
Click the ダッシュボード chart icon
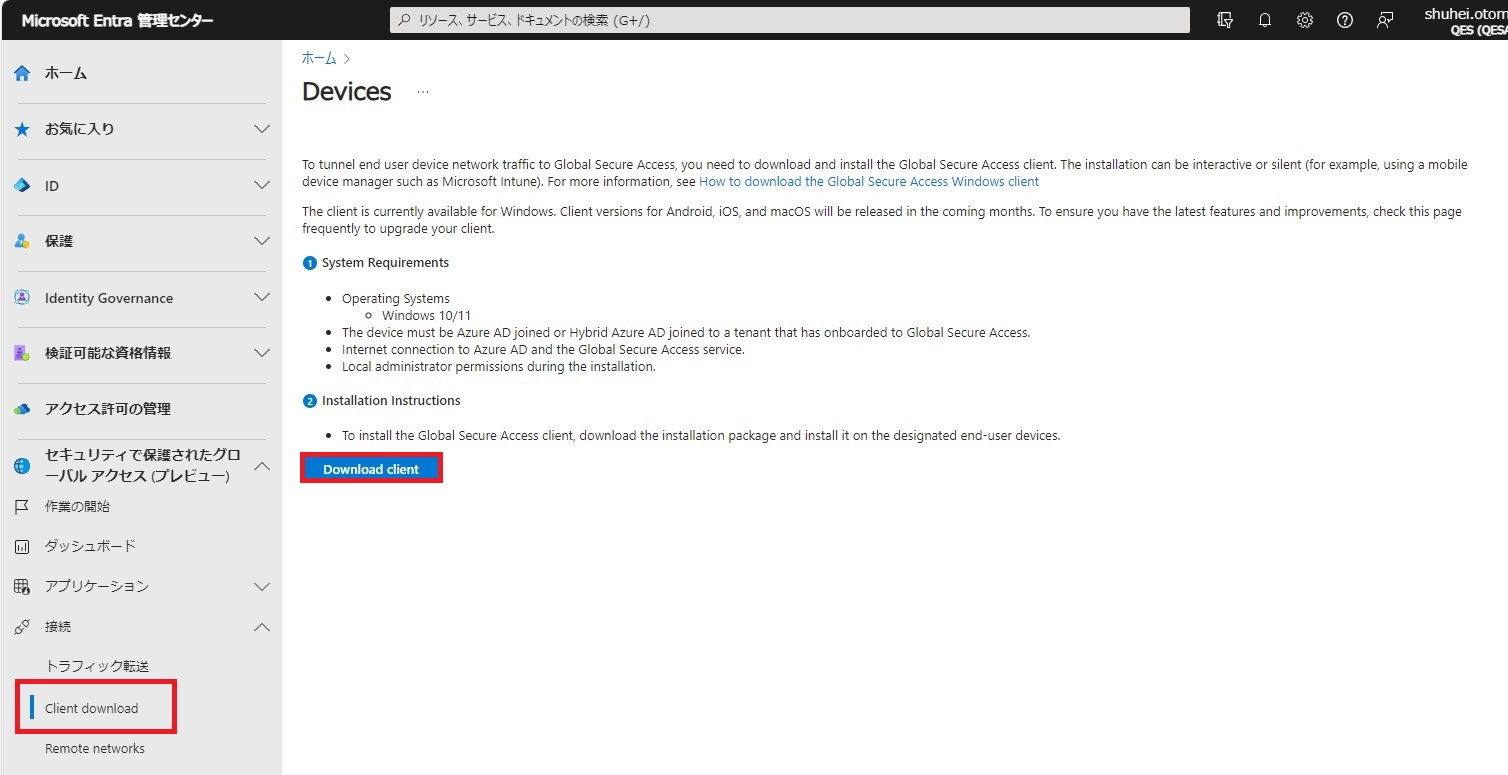pos(22,547)
